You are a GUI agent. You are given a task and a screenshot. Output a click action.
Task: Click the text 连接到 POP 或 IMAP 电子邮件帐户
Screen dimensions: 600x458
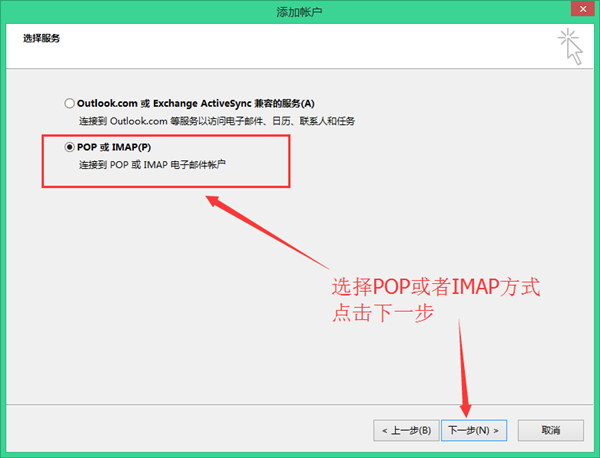(152, 165)
